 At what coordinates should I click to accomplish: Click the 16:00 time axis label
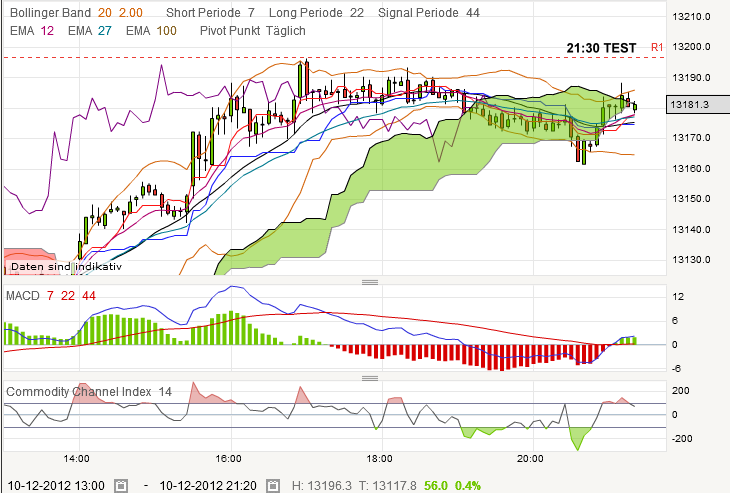point(229,459)
